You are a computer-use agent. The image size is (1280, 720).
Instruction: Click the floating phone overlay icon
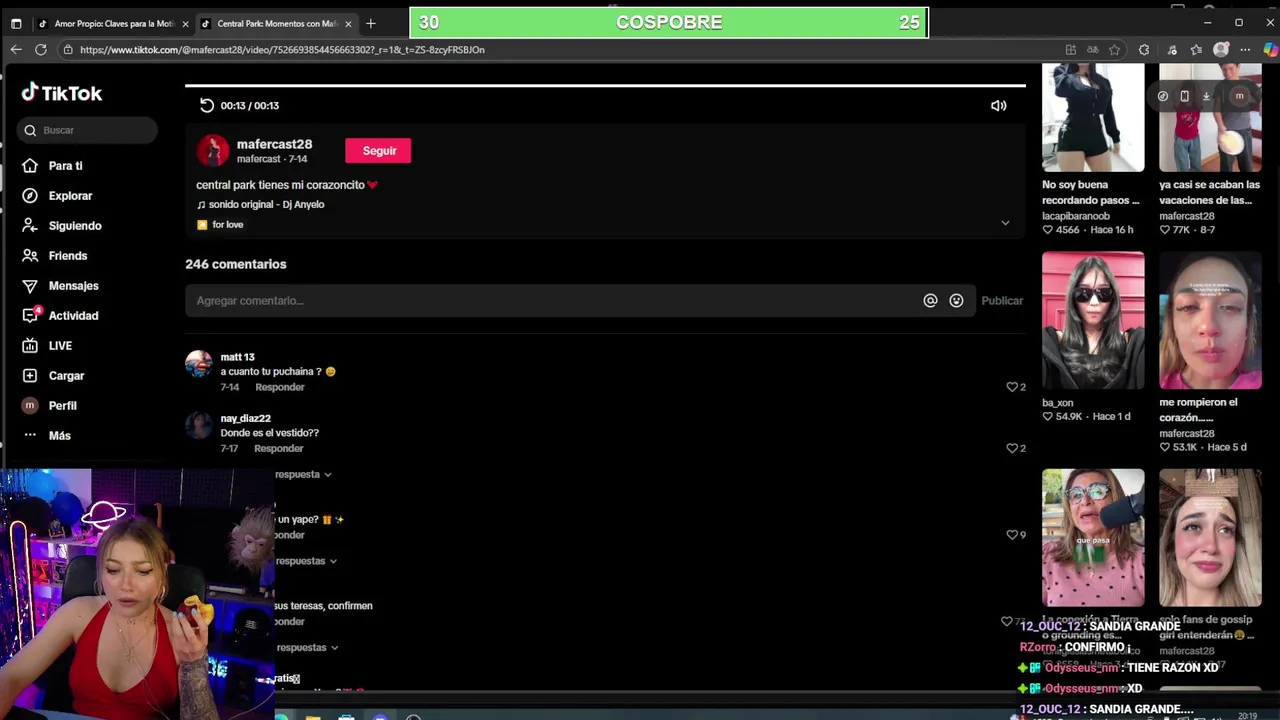tap(1184, 96)
